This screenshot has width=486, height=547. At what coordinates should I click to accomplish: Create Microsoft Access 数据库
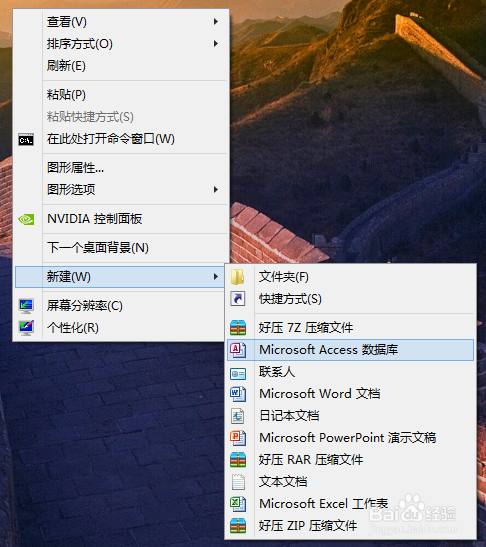[x=350, y=350]
